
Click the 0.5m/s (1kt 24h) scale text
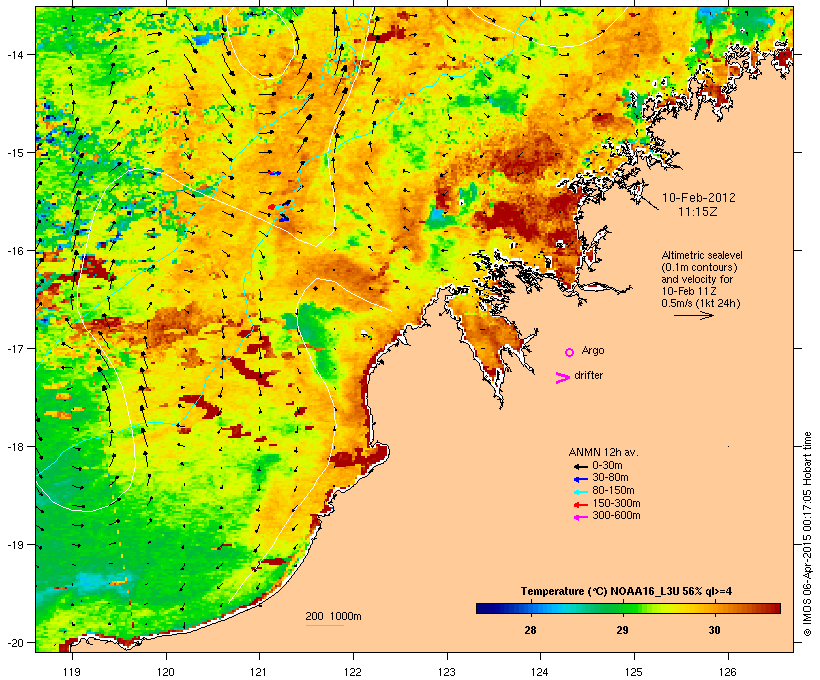(701, 303)
